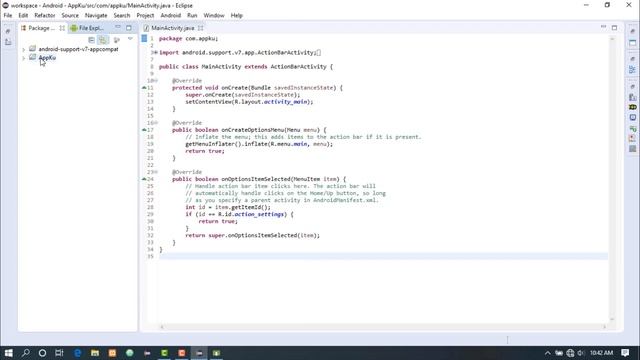Select android-support-v7-appcompat in the tree

78,49
